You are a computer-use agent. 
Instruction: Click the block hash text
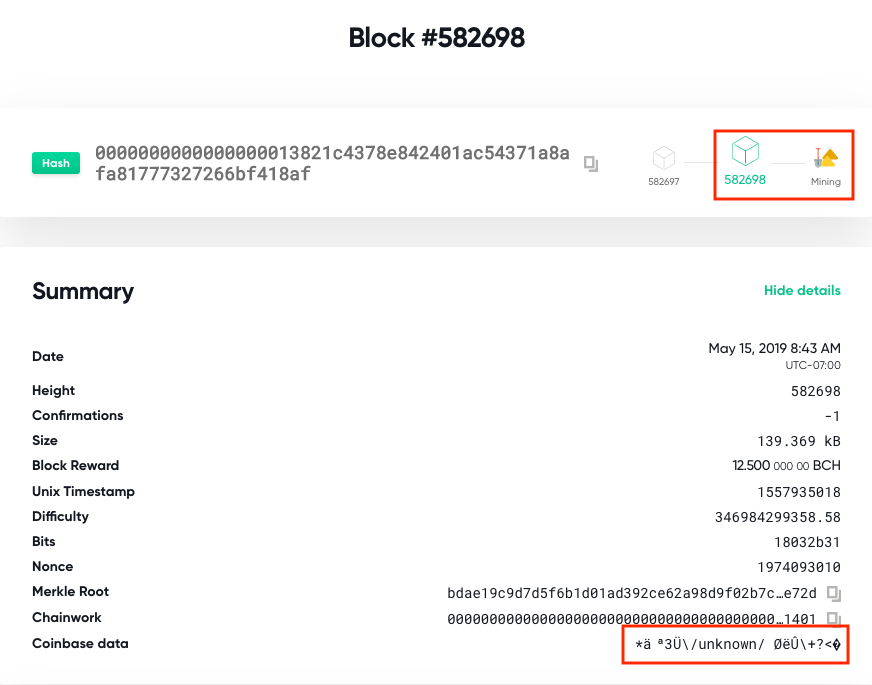(332, 164)
